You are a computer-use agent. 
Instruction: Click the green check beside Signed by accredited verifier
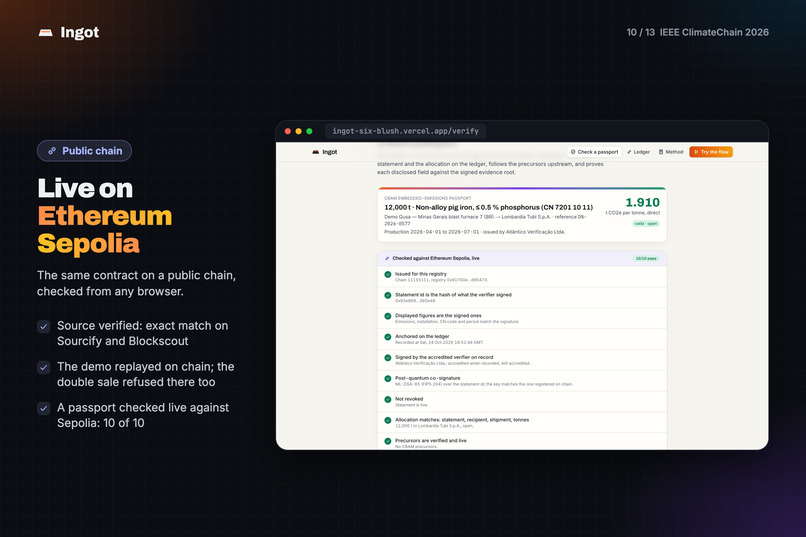(x=388, y=358)
